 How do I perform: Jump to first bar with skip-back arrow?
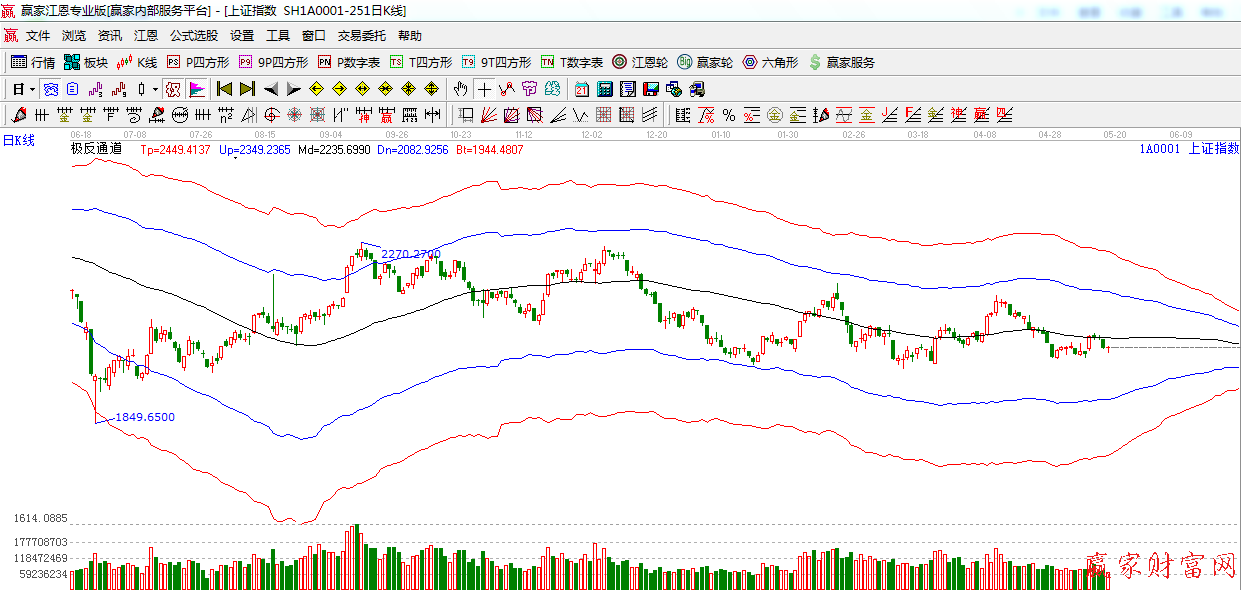point(224,89)
